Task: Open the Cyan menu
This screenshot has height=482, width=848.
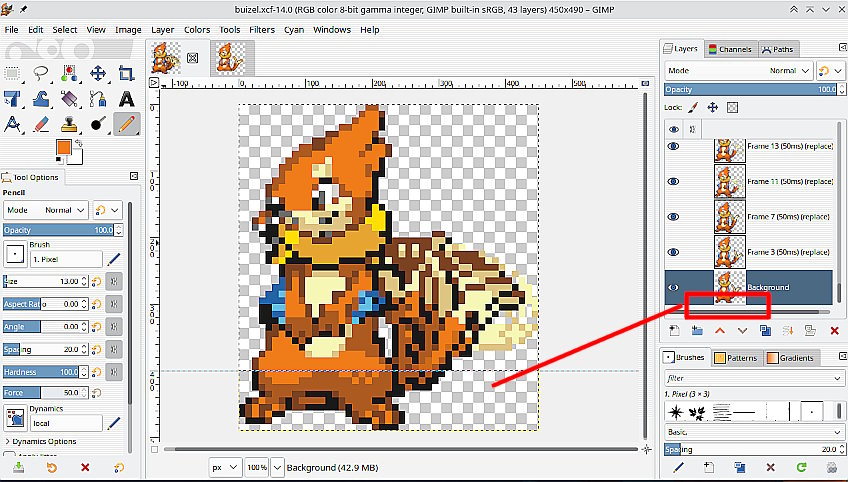Action: point(294,30)
